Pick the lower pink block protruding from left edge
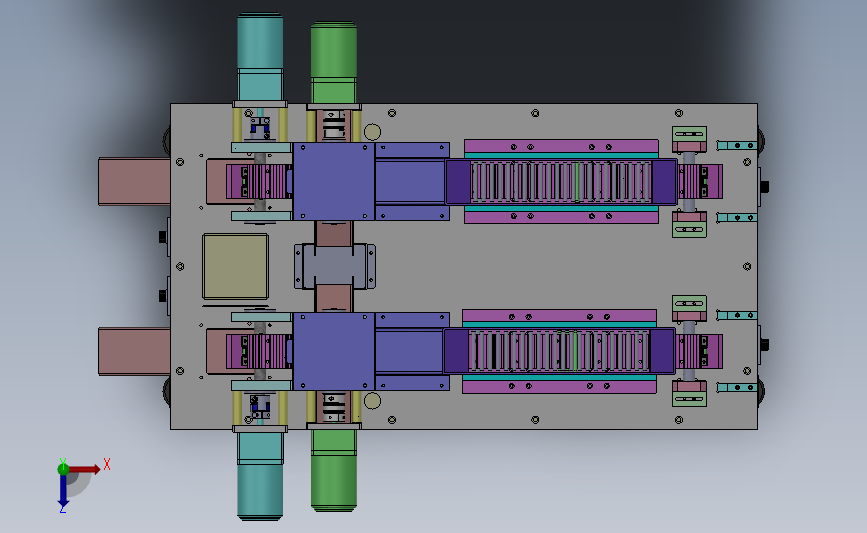The height and width of the screenshot is (533, 867). (x=134, y=352)
